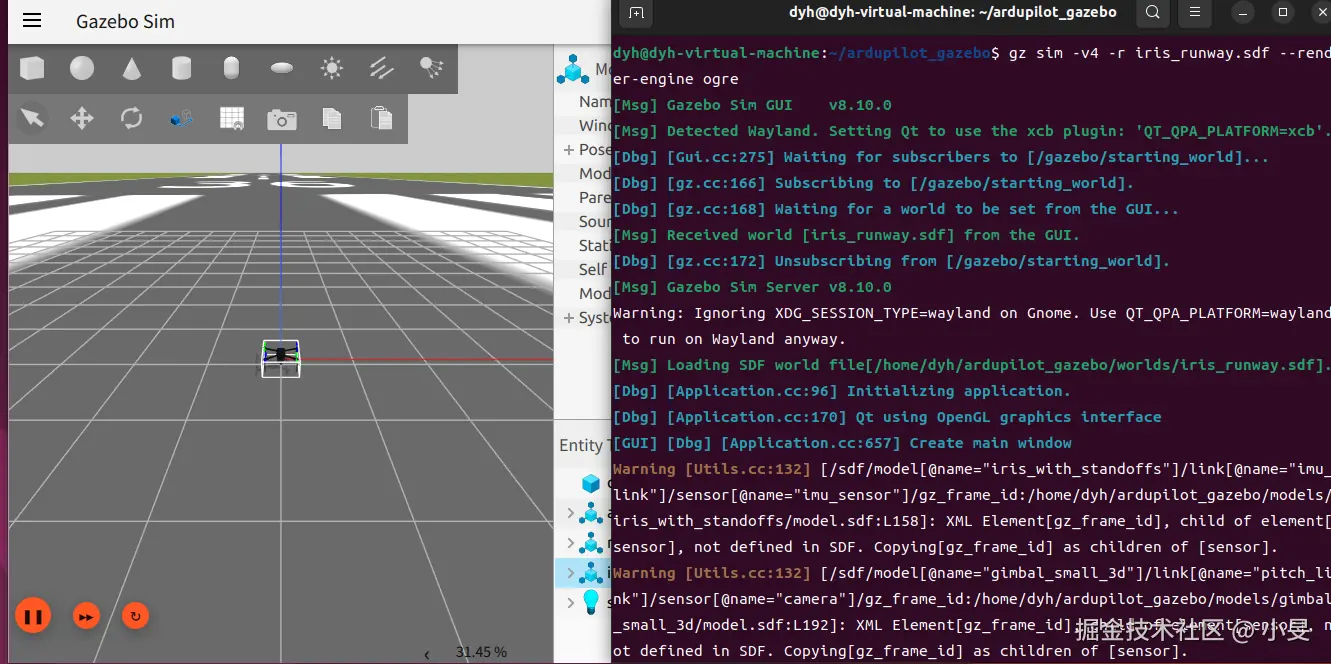Insert a capsule shape
The image size is (1331, 664).
pyautogui.click(x=231, y=68)
